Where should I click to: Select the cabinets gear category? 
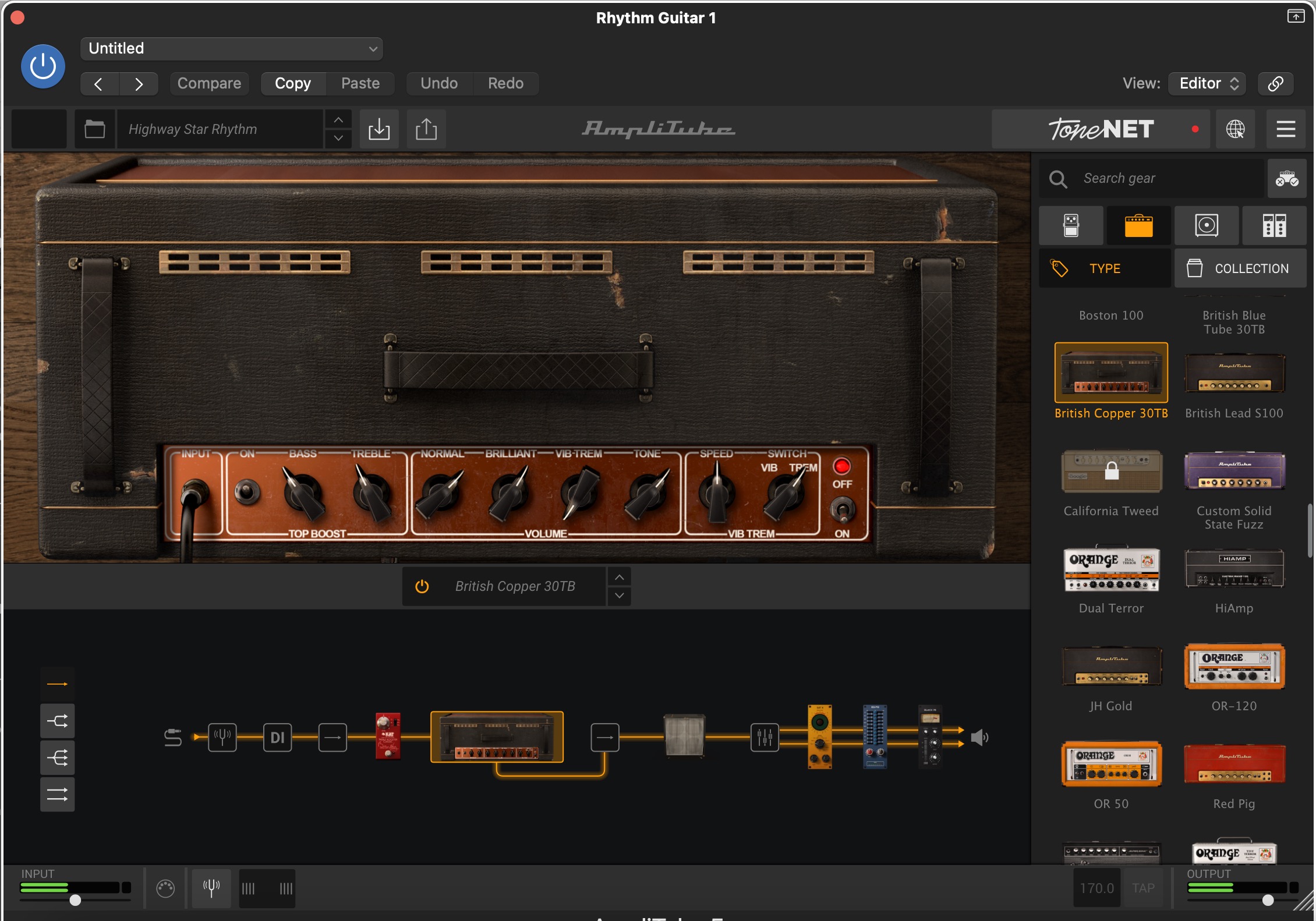[1207, 225]
